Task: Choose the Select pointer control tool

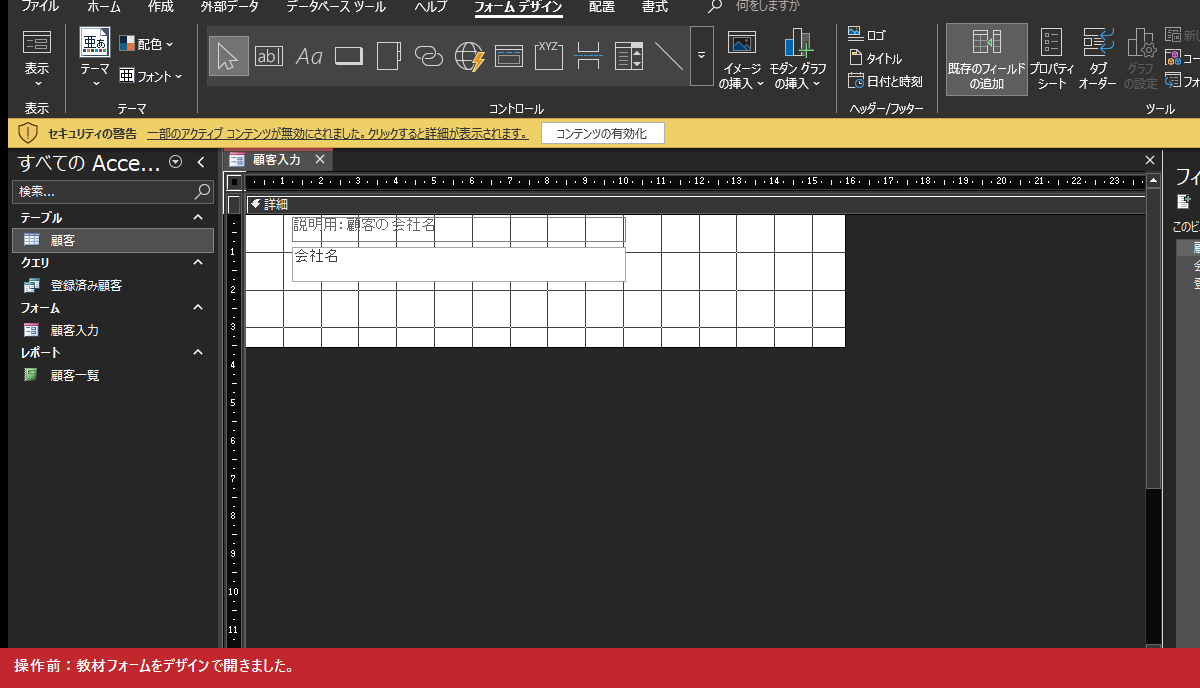Action: pos(229,56)
